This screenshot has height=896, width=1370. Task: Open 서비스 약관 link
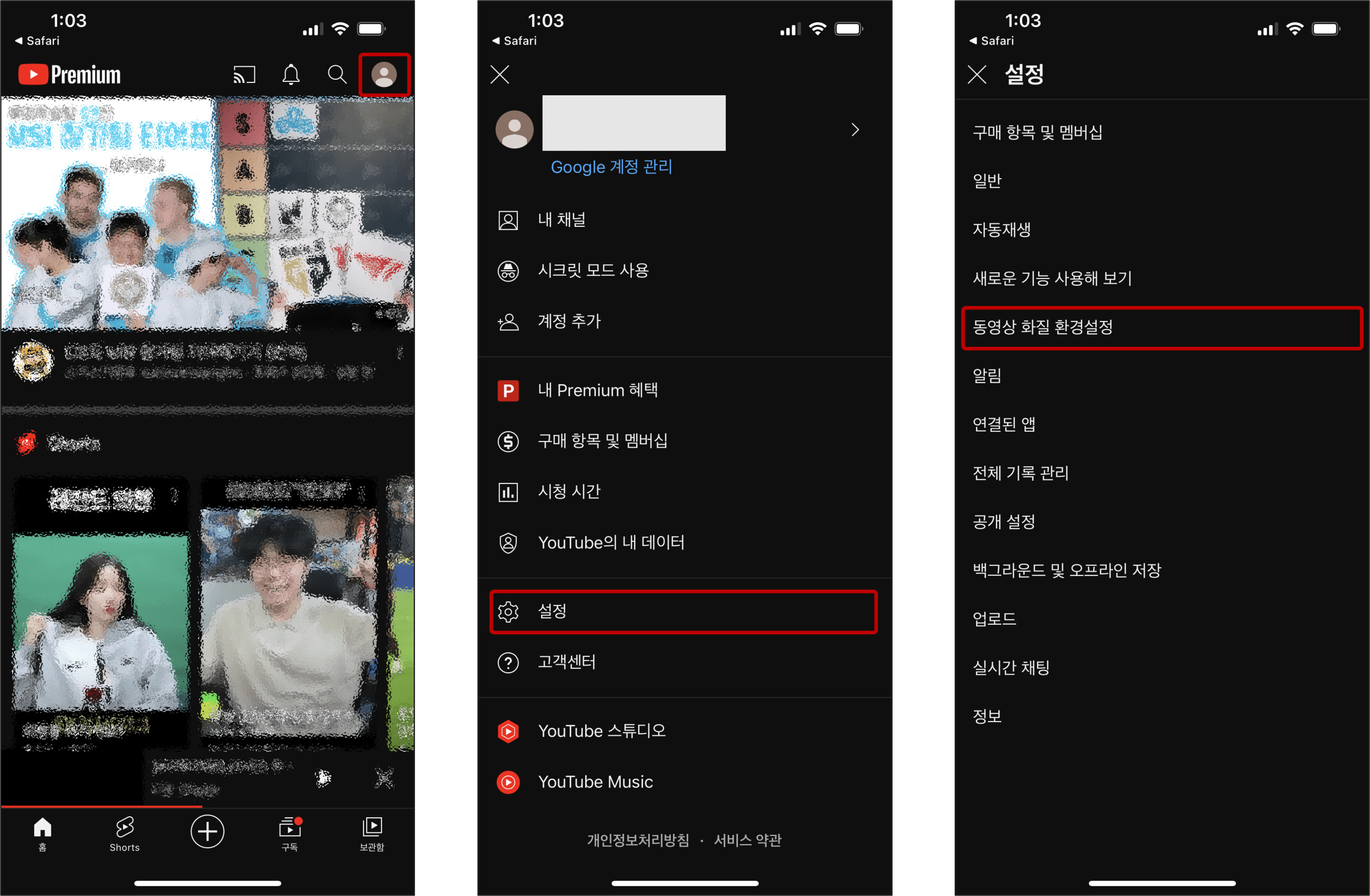[x=747, y=840]
